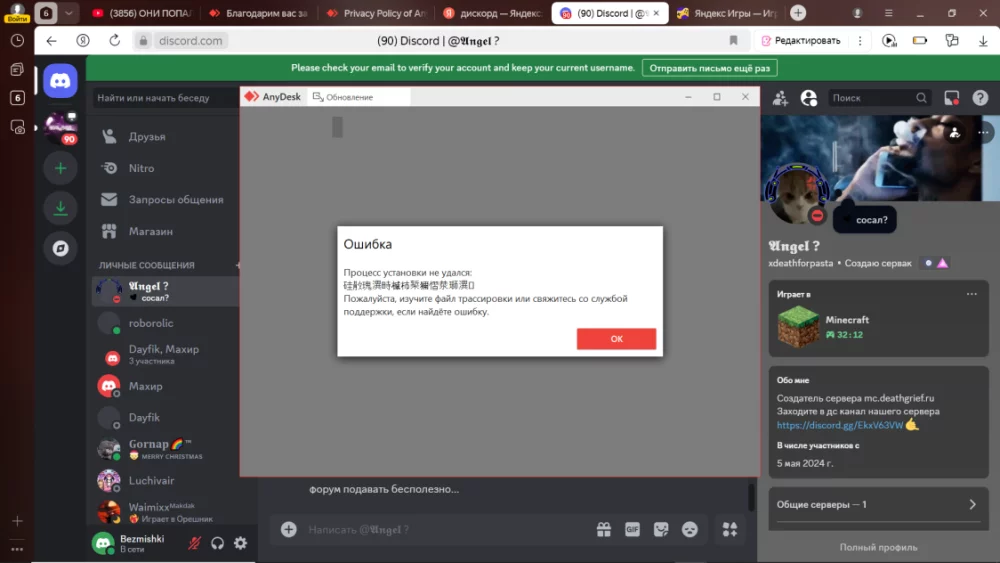
Task: Open the chat with Dayfik
Action: click(166, 418)
